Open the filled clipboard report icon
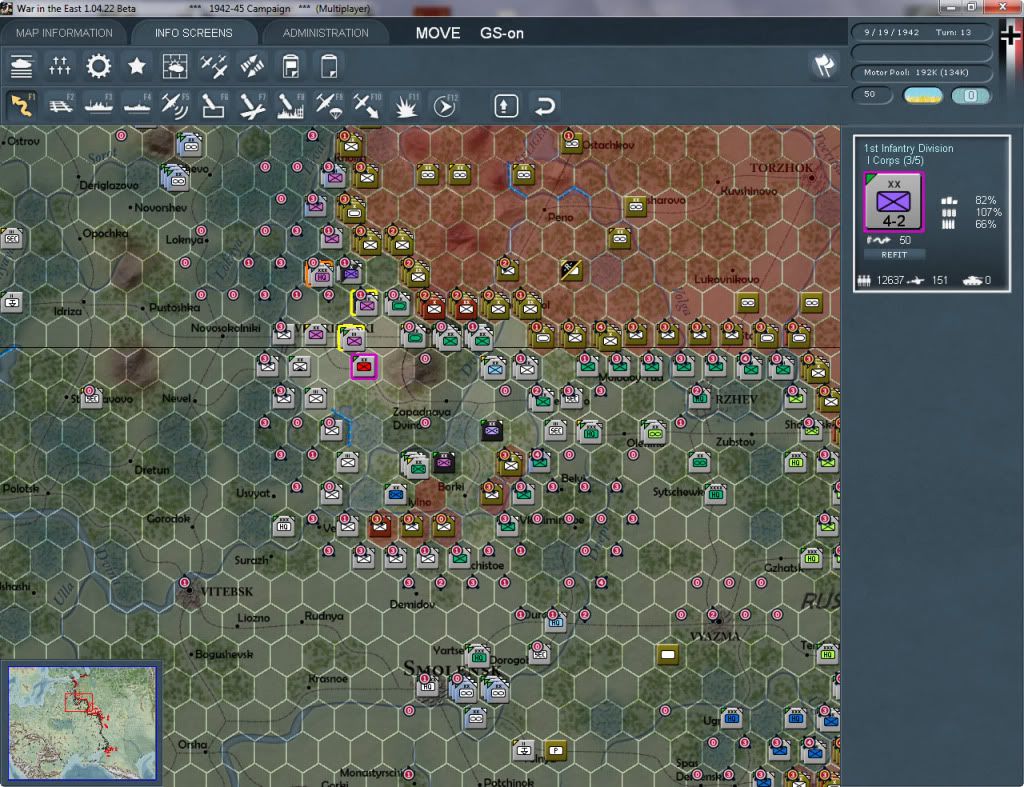 pos(291,67)
